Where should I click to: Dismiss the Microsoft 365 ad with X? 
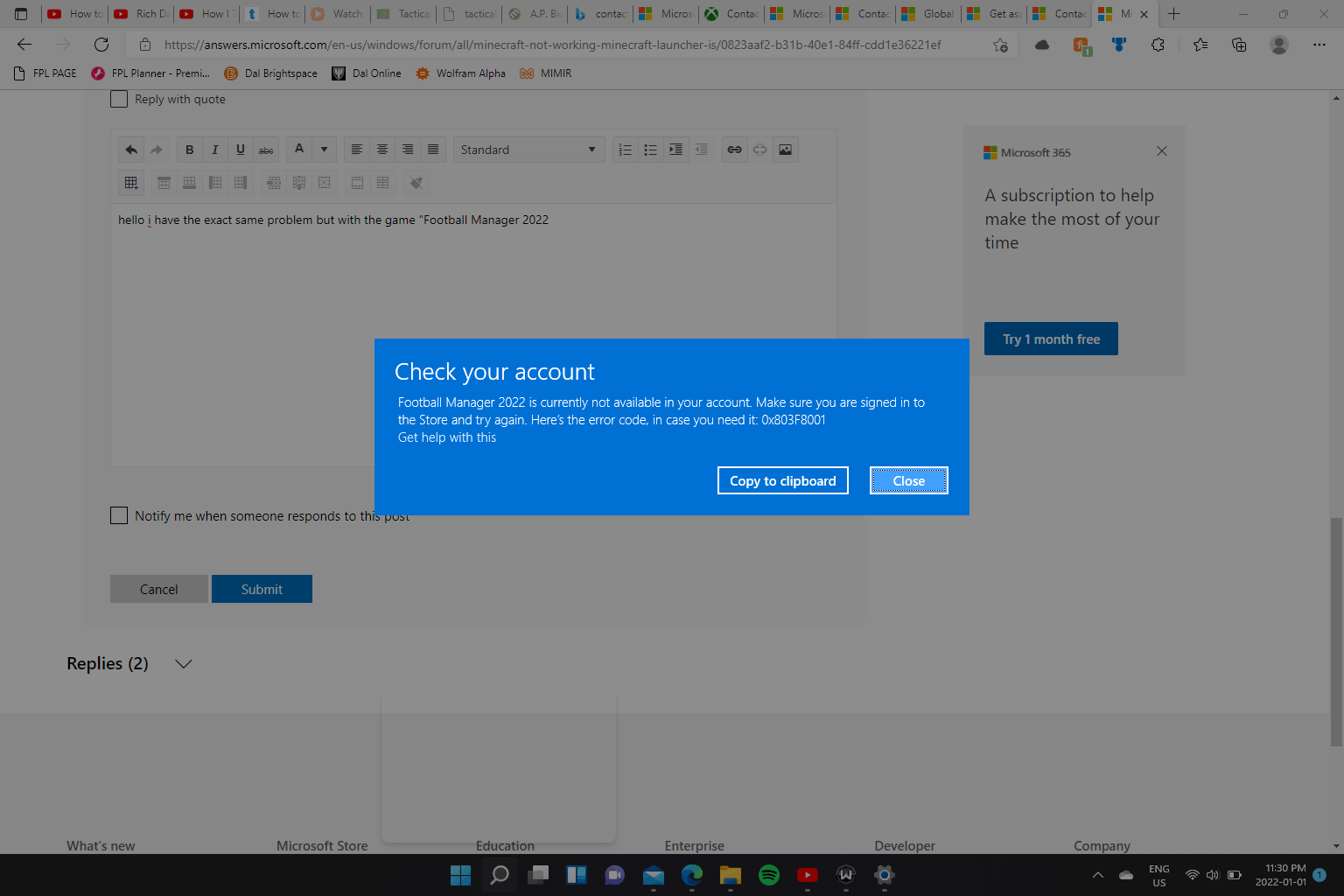[1162, 151]
